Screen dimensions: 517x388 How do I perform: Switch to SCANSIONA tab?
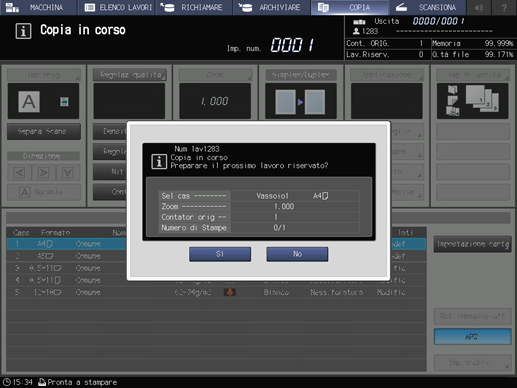pyautogui.click(x=427, y=7)
